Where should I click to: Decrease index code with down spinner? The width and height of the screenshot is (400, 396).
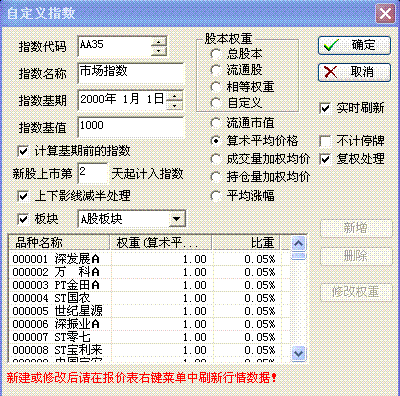pyautogui.click(x=158, y=51)
